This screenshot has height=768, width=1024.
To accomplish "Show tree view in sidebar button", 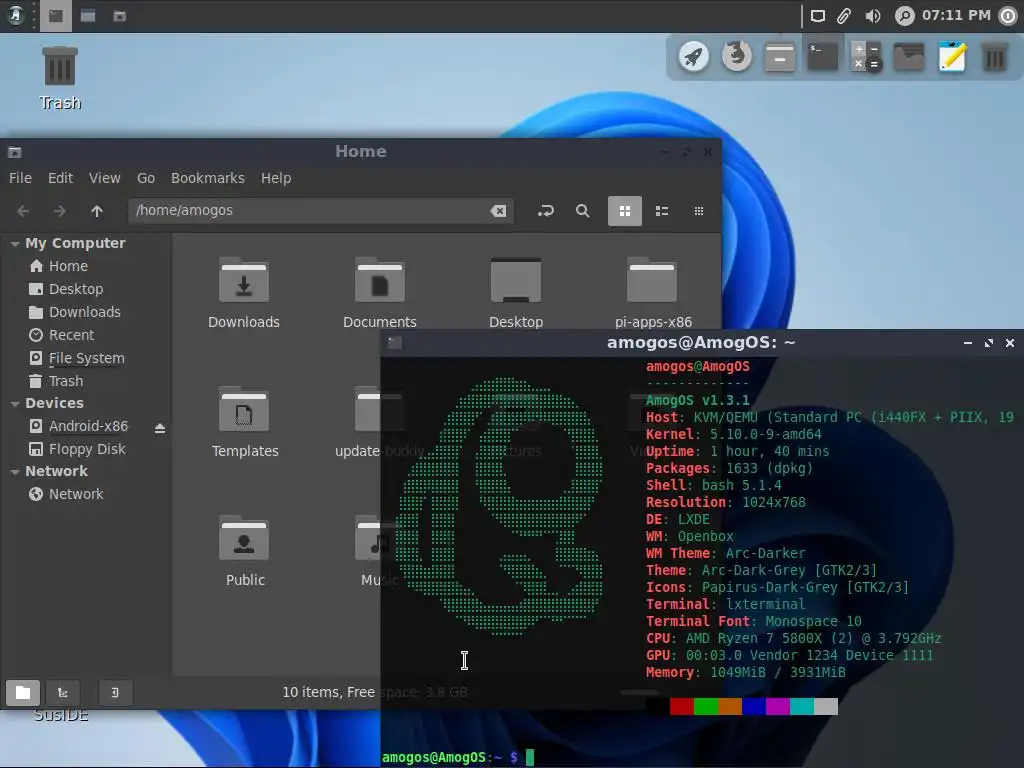I will [63, 692].
